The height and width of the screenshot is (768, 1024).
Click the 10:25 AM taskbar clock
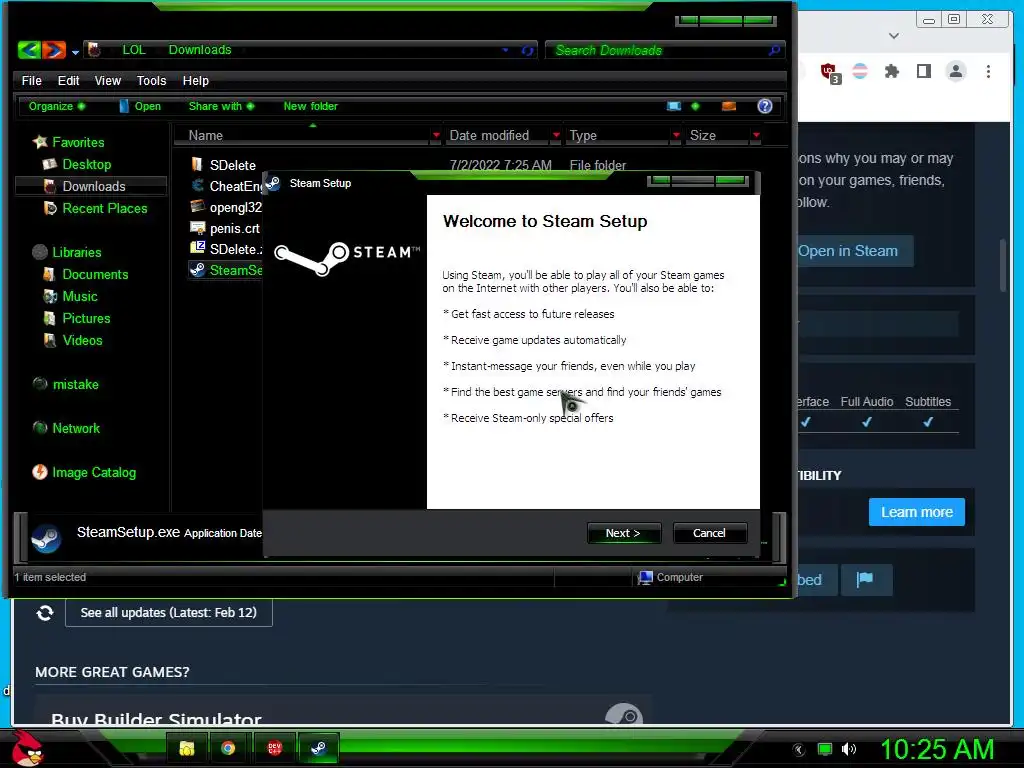[936, 749]
